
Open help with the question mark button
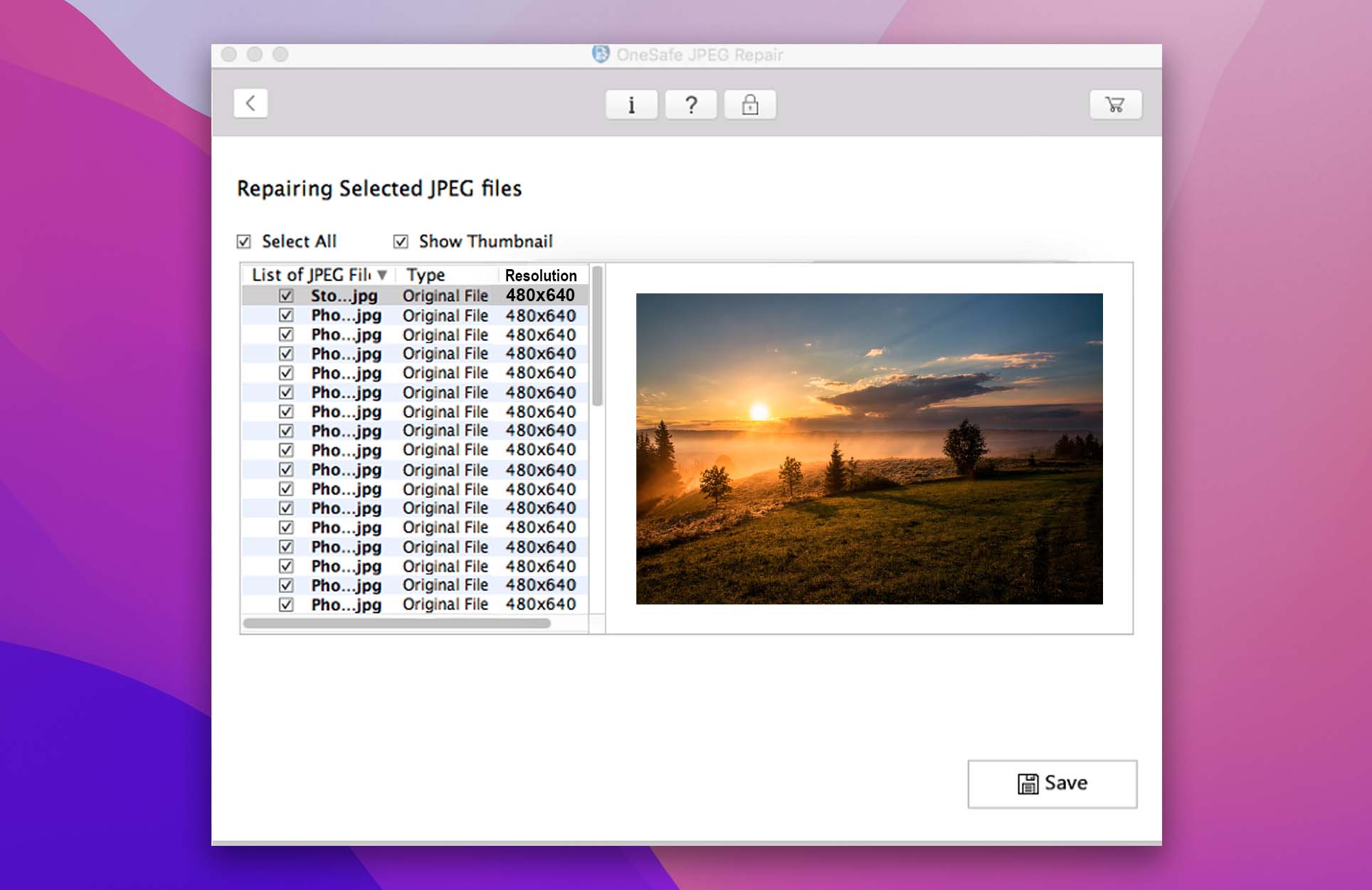[691, 105]
